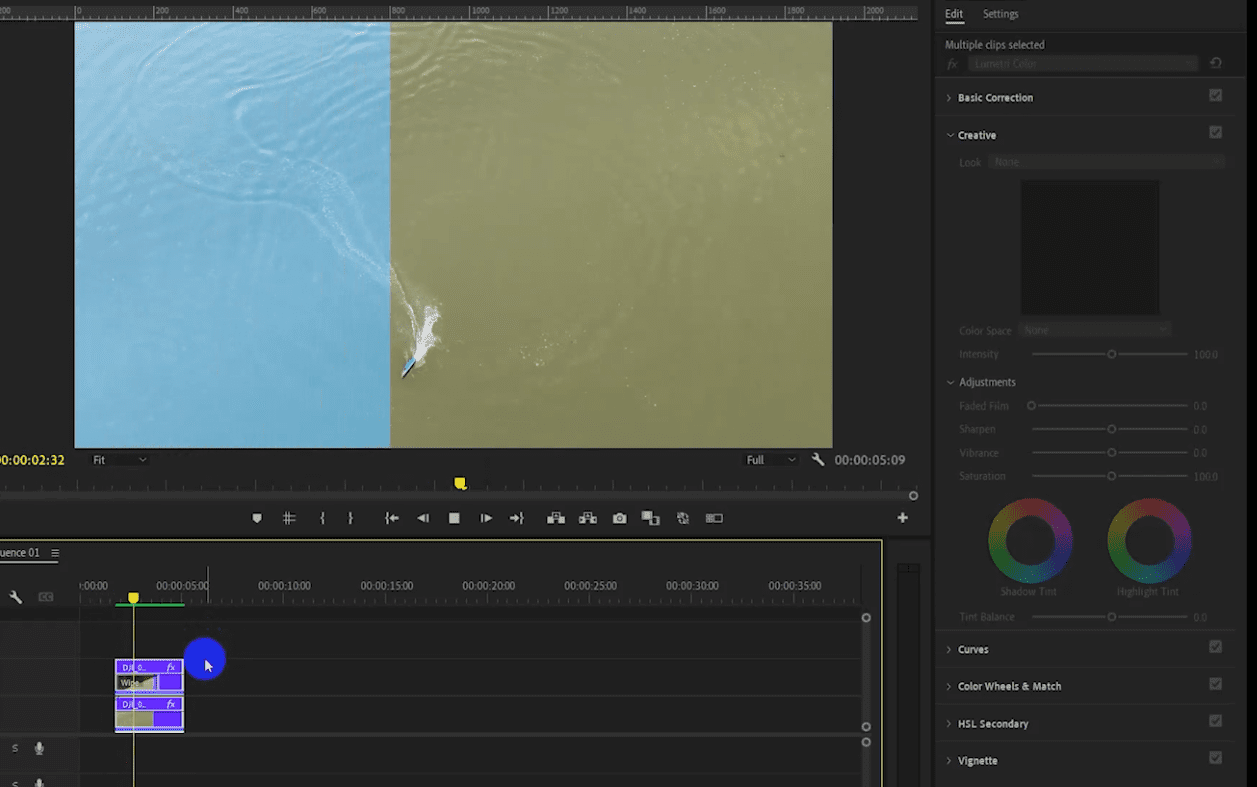Reset the Lumetri Color effect

coord(1216,63)
